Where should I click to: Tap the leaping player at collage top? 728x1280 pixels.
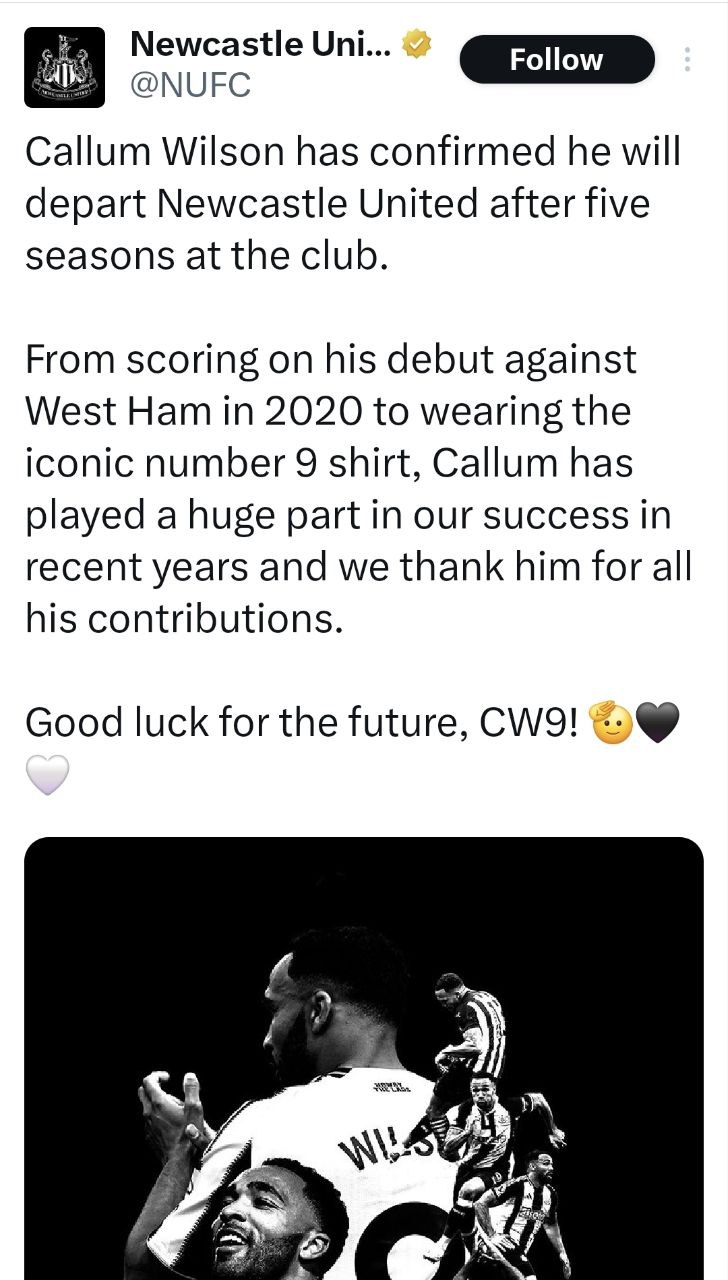pyautogui.click(x=470, y=1030)
